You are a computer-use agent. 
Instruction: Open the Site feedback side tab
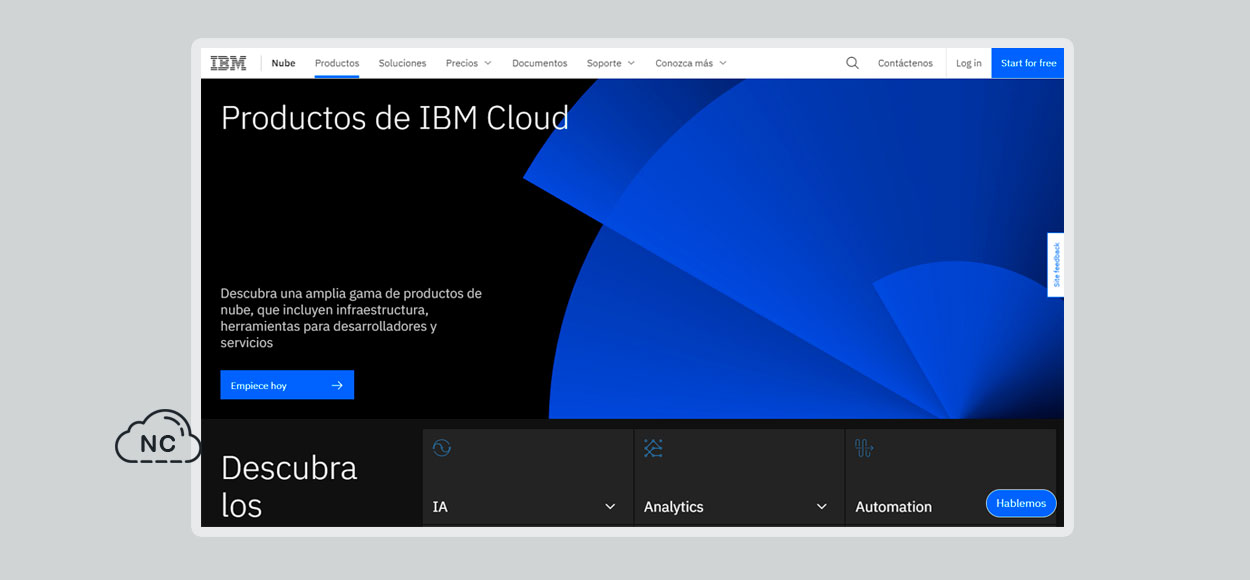tap(1056, 265)
